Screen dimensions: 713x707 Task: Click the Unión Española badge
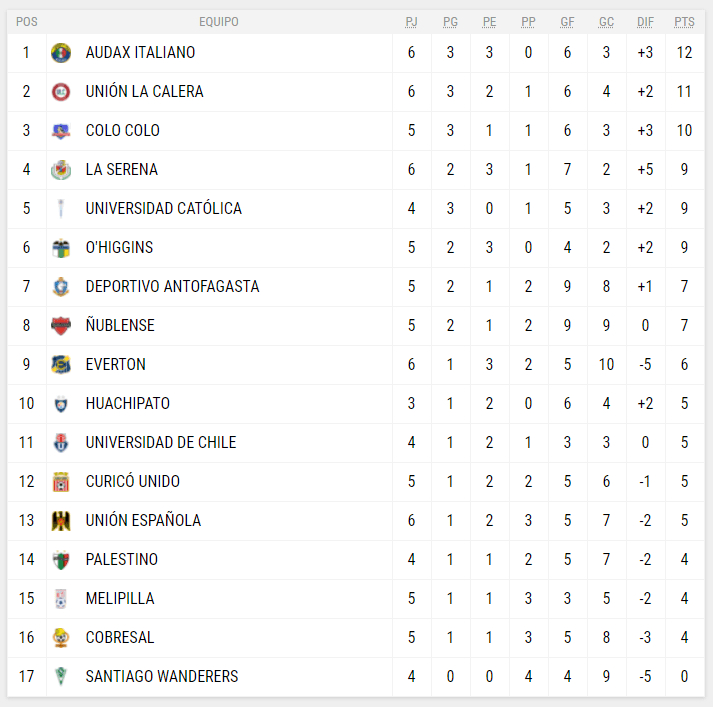61,521
